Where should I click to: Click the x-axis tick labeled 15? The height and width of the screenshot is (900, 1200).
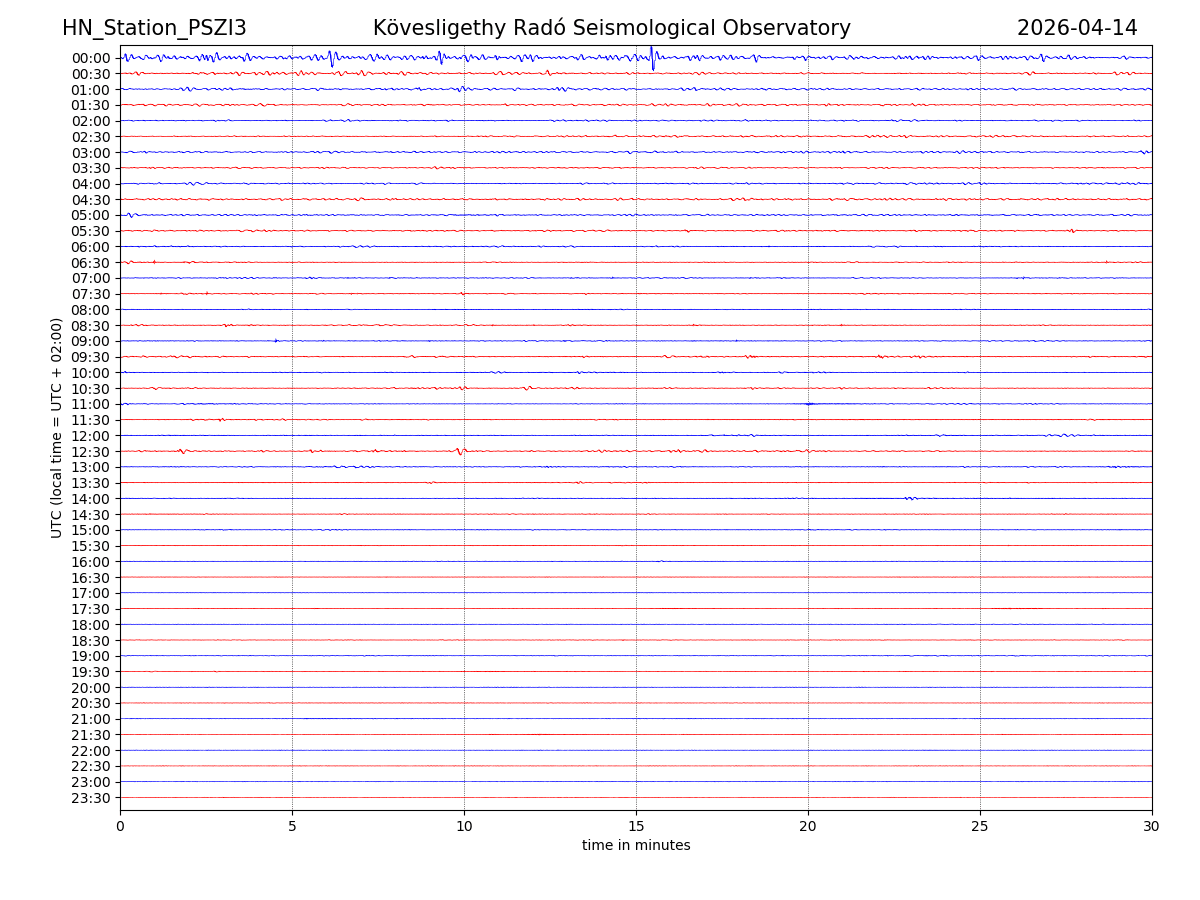(x=636, y=827)
